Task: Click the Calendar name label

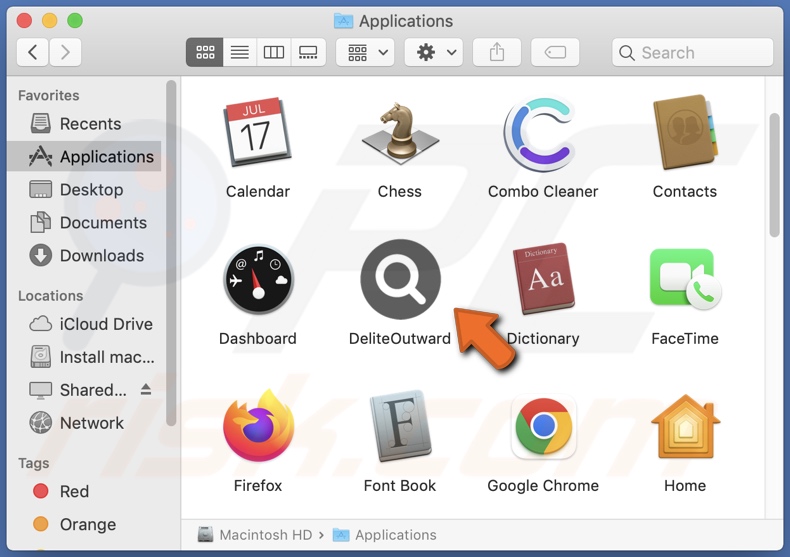Action: 257,192
